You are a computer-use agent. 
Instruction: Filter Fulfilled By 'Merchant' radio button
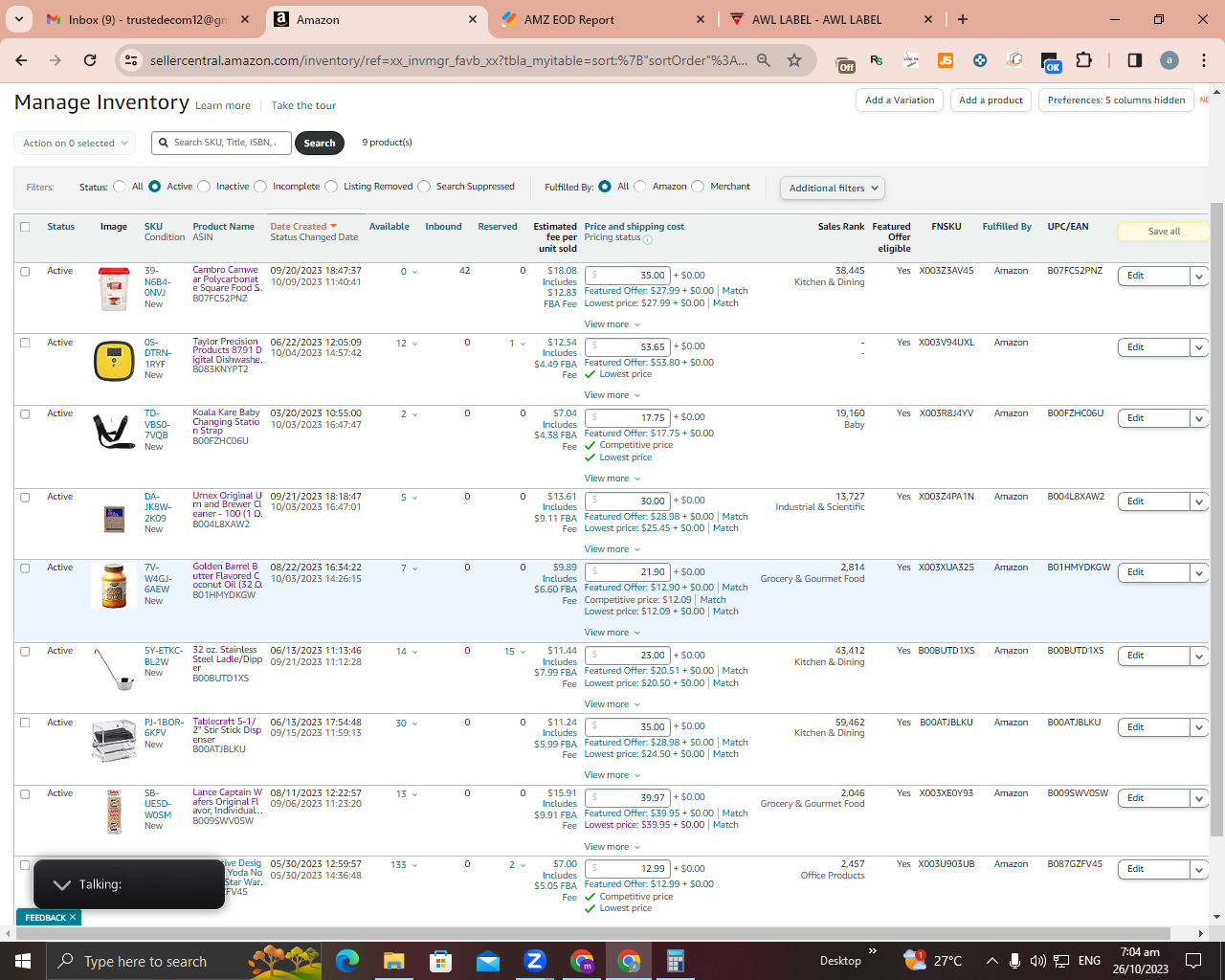click(698, 187)
